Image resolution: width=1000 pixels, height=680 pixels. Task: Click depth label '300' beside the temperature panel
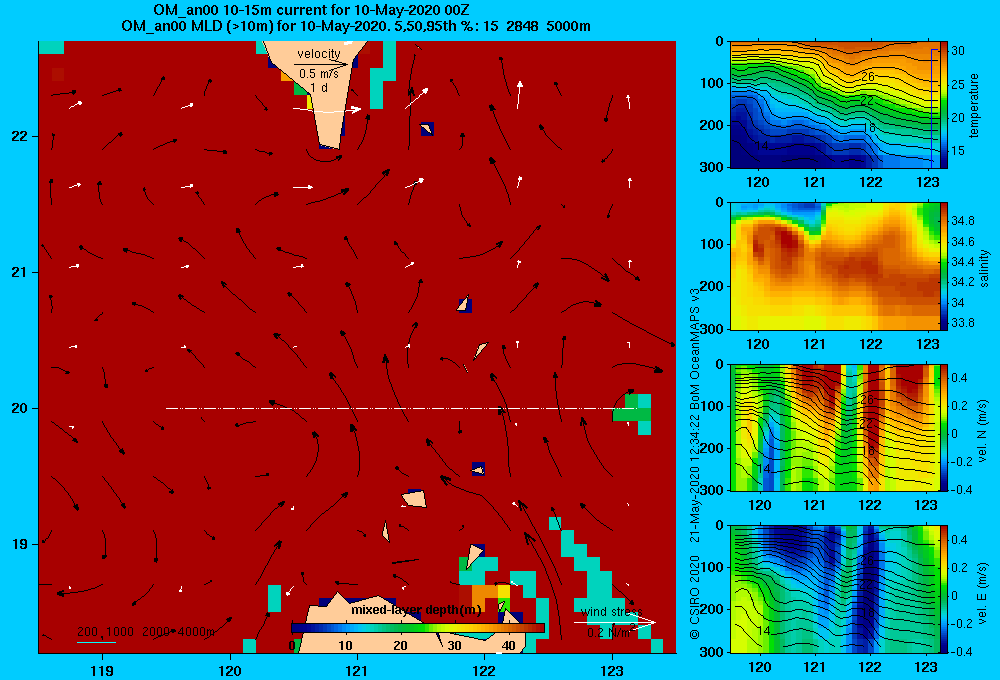click(713, 167)
